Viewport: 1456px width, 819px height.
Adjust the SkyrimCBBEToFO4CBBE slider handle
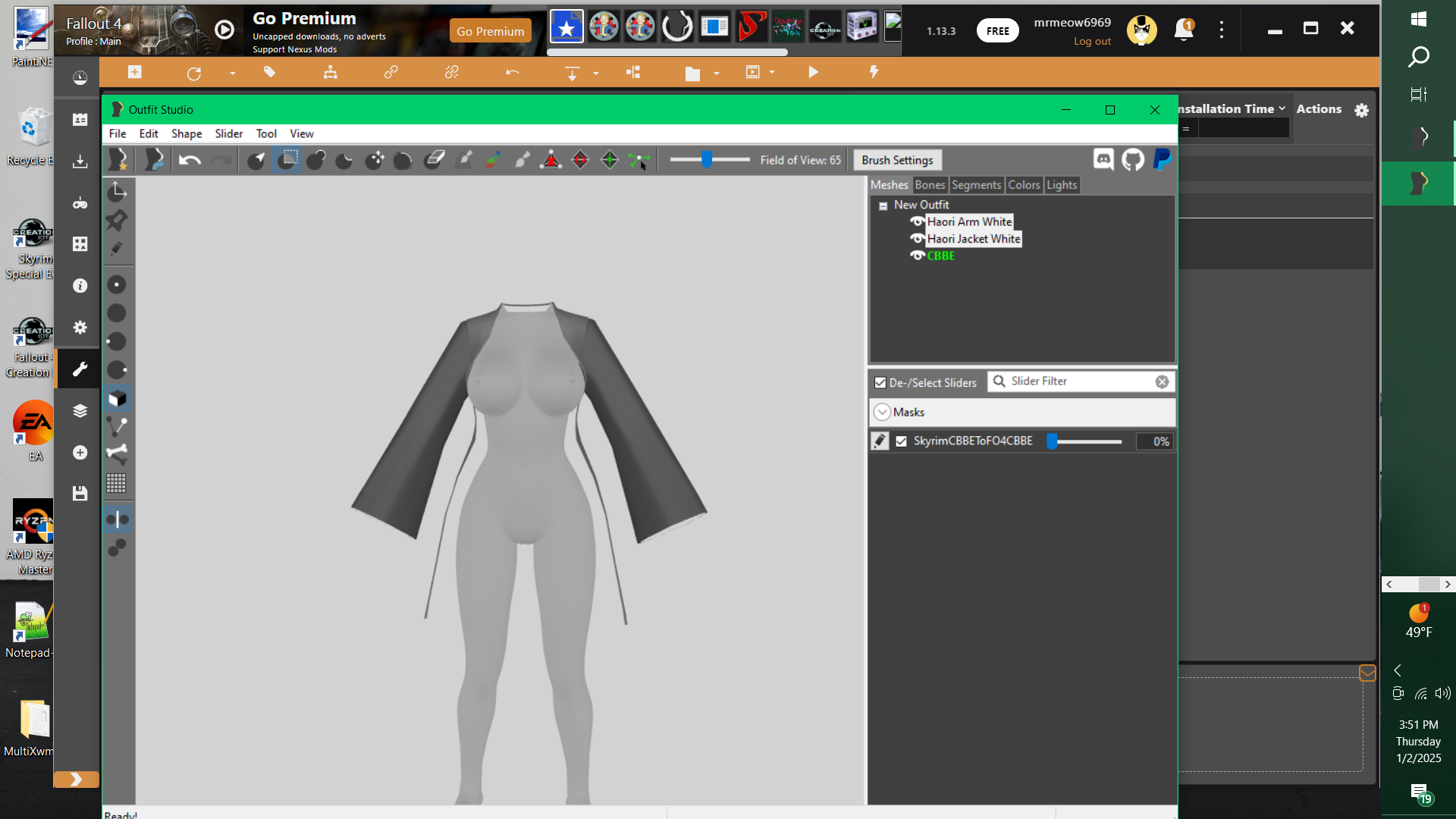pyautogui.click(x=1052, y=441)
